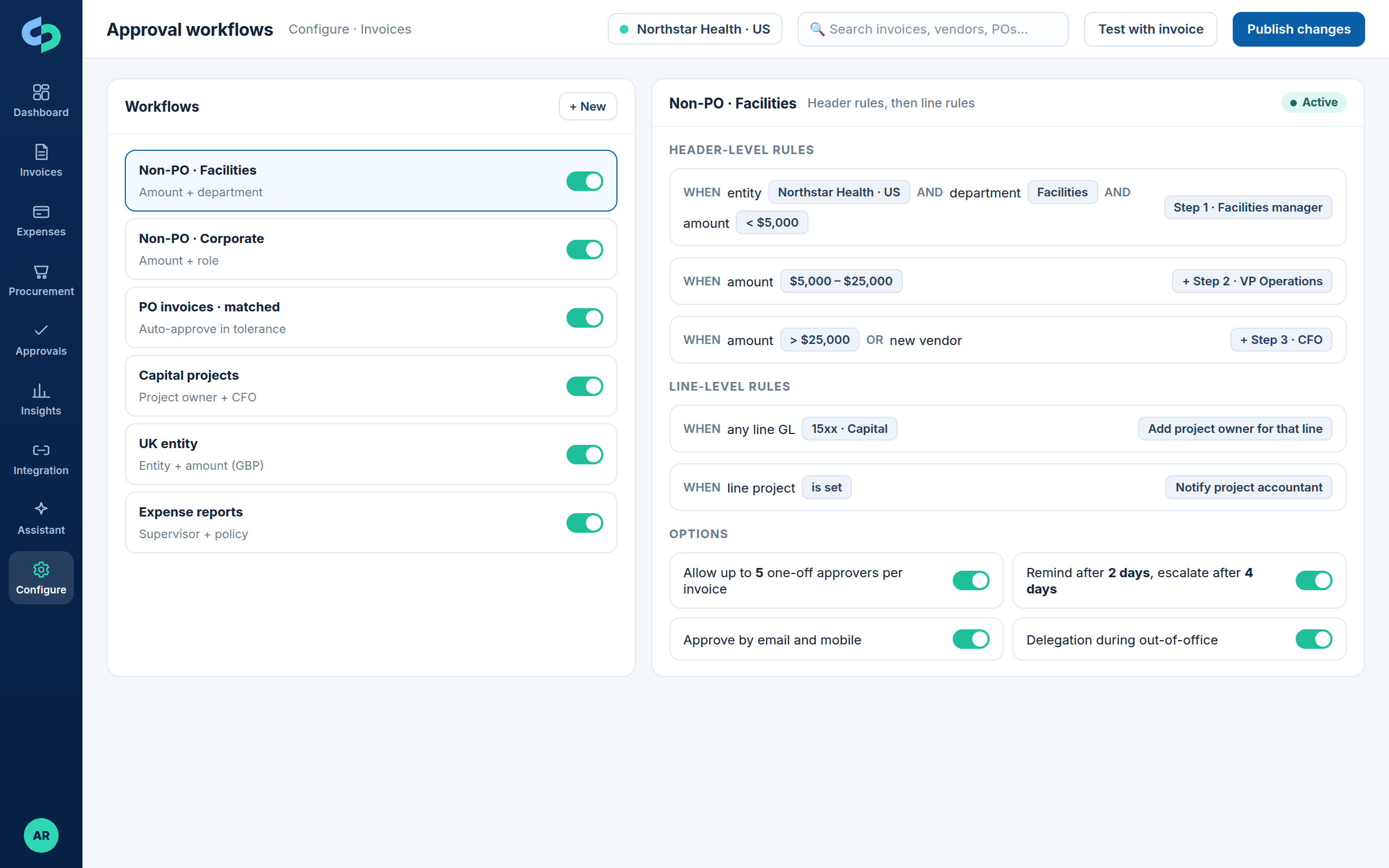Focus the search invoices, vendors, POs field
Viewport: 1389px width, 868px height.
coord(933,29)
